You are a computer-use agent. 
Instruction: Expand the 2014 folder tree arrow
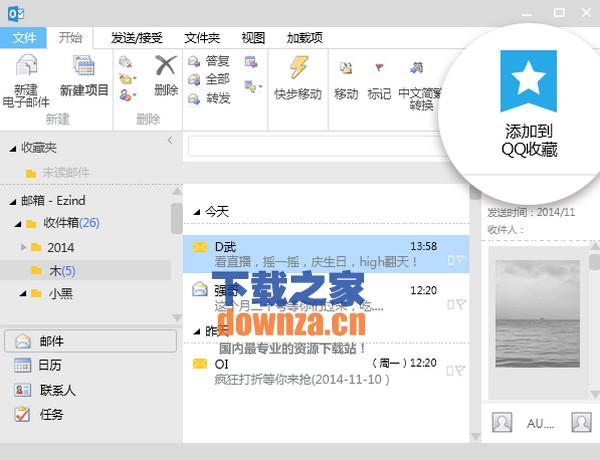point(24,247)
